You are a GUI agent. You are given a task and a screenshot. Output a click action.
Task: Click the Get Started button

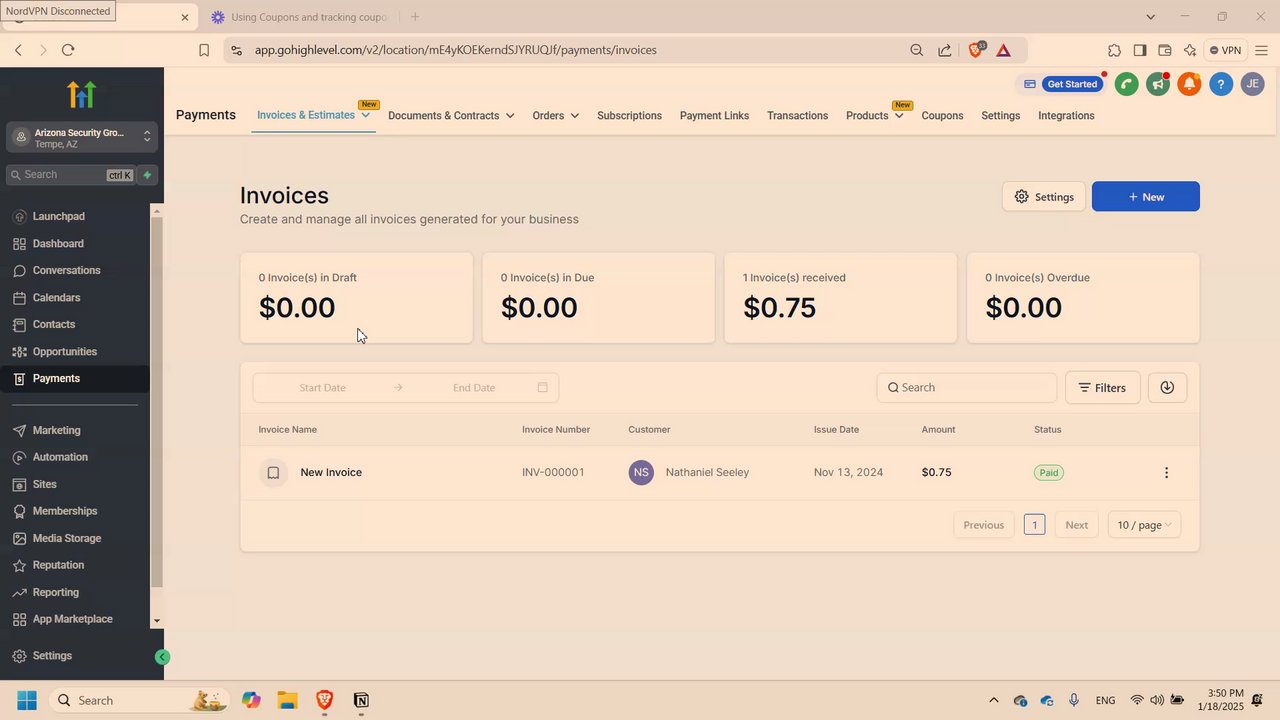(1072, 84)
